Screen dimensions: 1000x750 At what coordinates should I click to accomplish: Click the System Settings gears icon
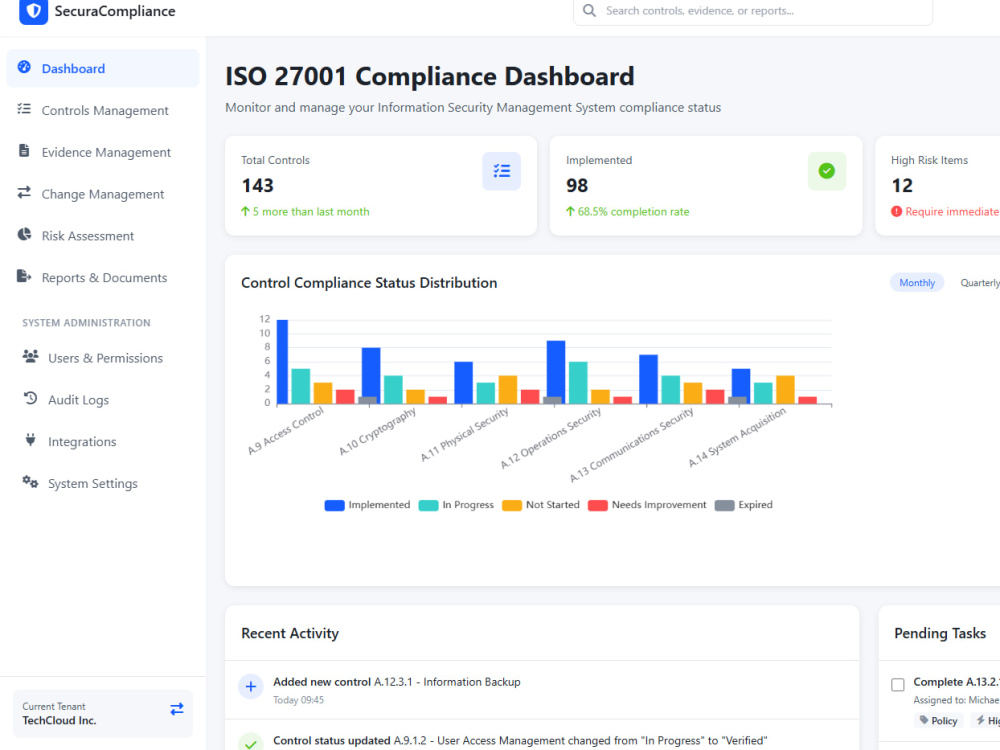tap(30, 482)
